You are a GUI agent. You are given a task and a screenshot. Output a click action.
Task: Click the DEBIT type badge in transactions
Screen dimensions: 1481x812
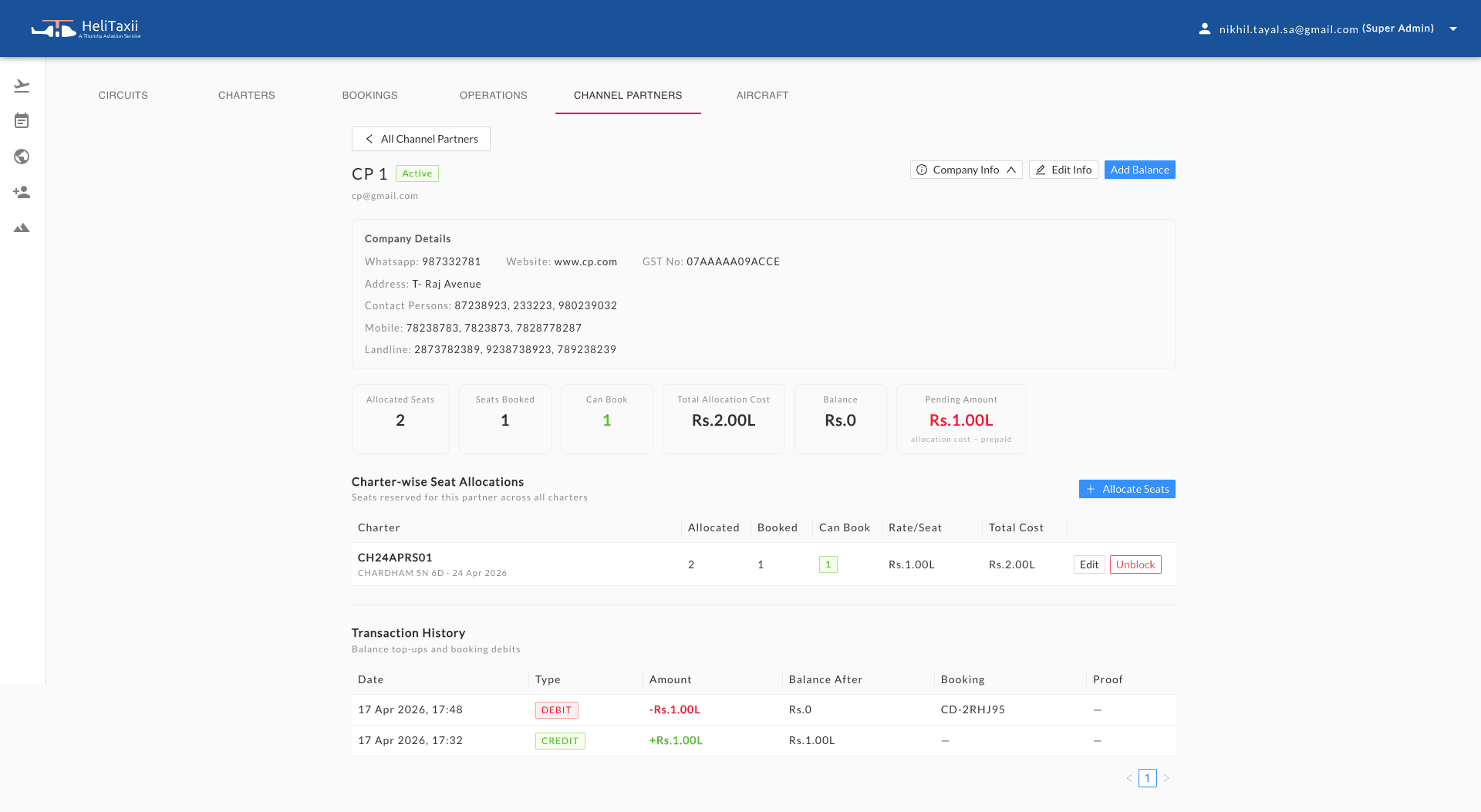point(557,709)
